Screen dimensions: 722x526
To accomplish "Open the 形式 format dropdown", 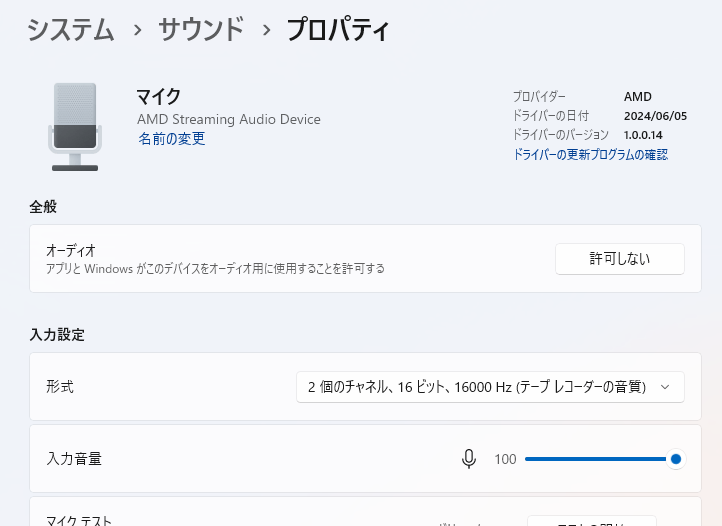I will [x=490, y=387].
